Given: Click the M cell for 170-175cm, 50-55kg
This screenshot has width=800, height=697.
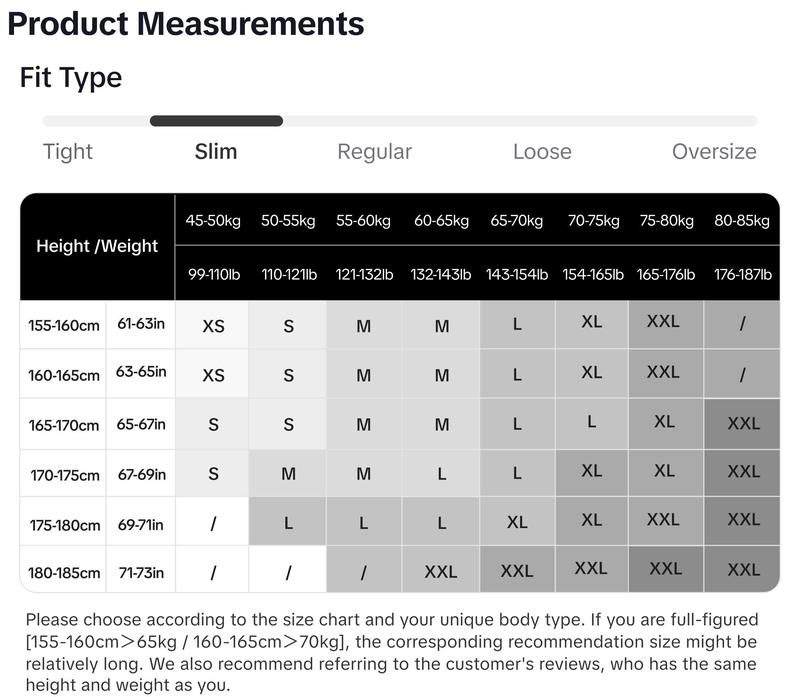Looking at the screenshot, I should click(x=288, y=474).
